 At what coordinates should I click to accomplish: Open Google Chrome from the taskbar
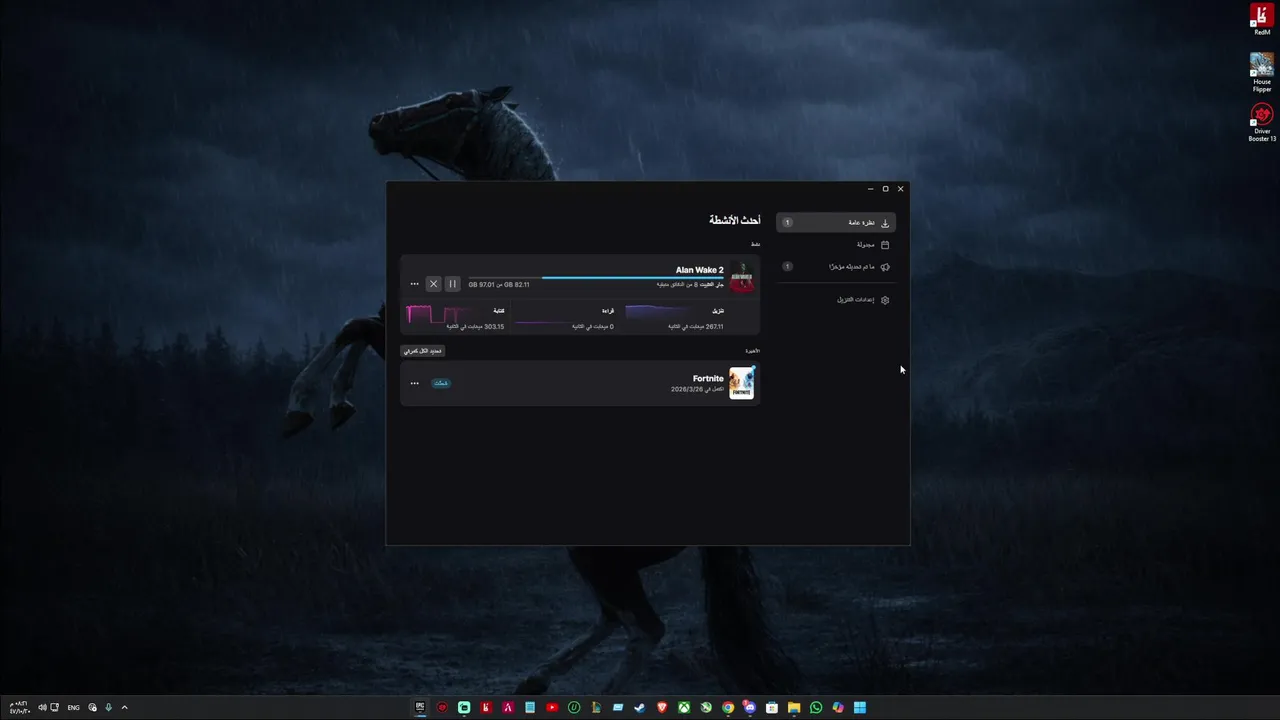[728, 707]
